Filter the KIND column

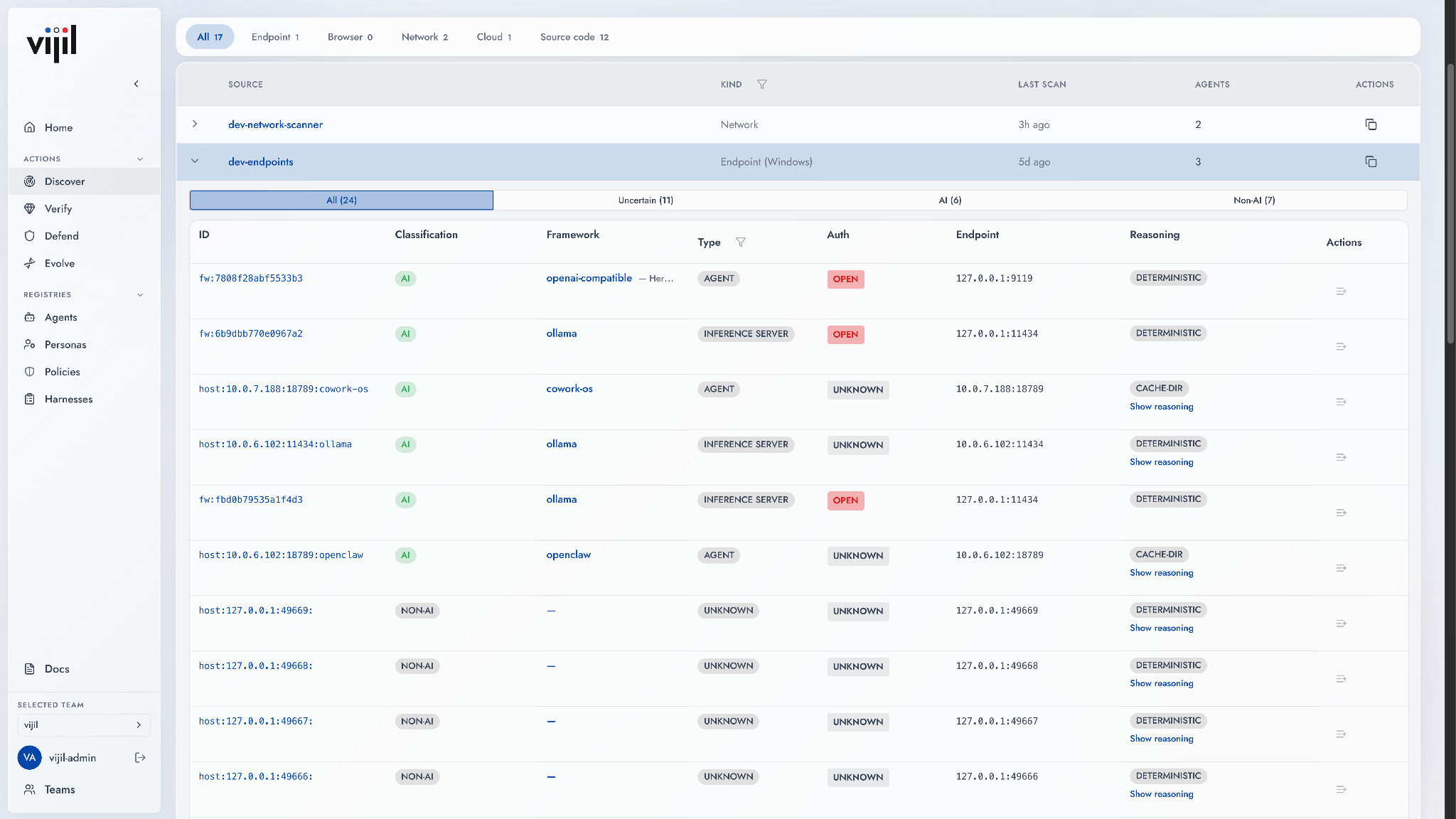click(x=762, y=84)
